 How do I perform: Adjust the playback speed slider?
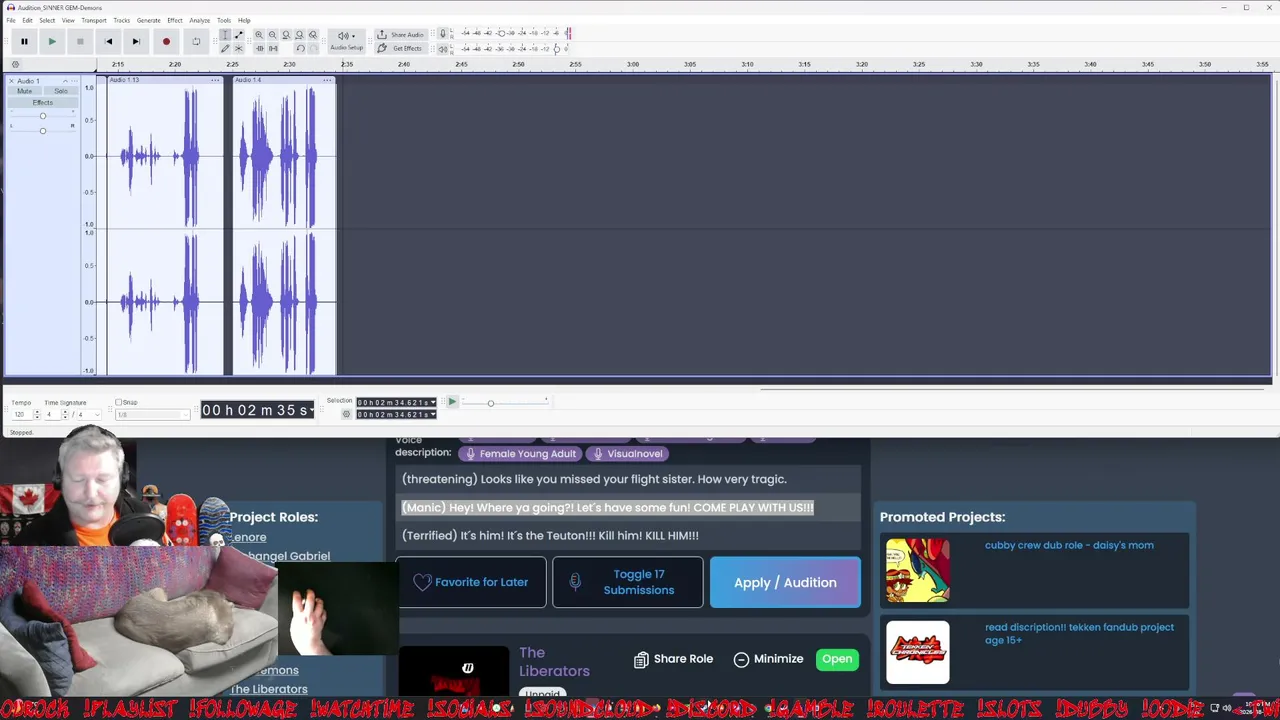[x=490, y=403]
